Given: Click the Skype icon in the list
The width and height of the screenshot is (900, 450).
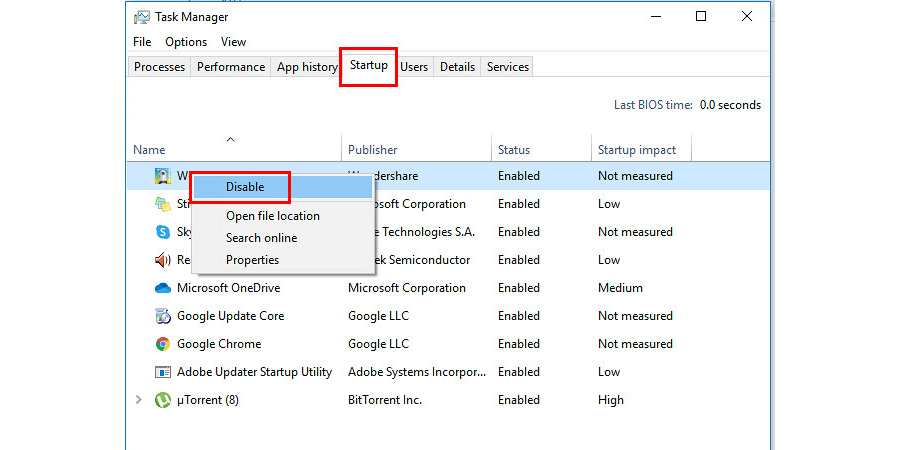Looking at the screenshot, I should pyautogui.click(x=163, y=232).
